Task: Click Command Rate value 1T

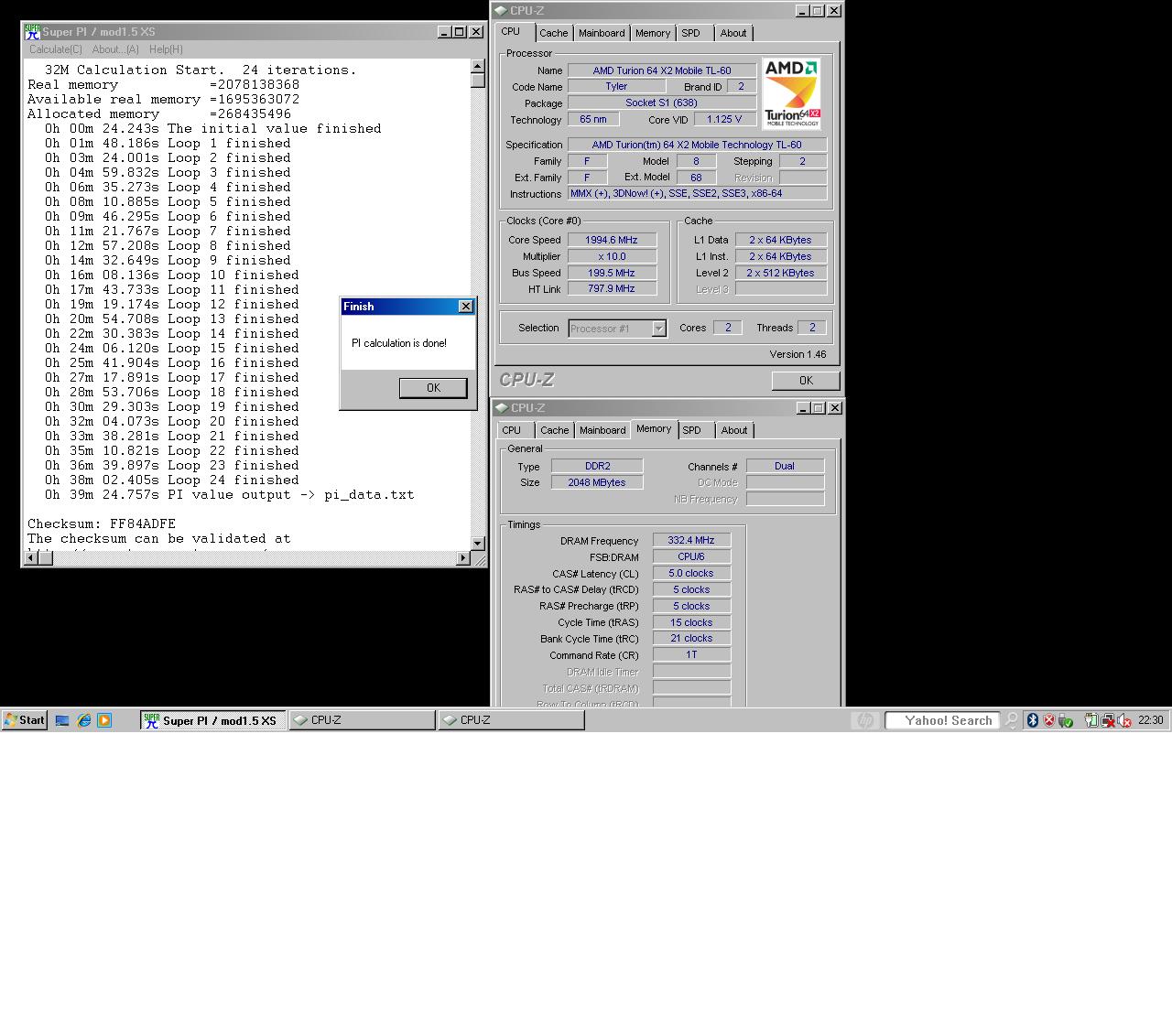Action: point(691,655)
